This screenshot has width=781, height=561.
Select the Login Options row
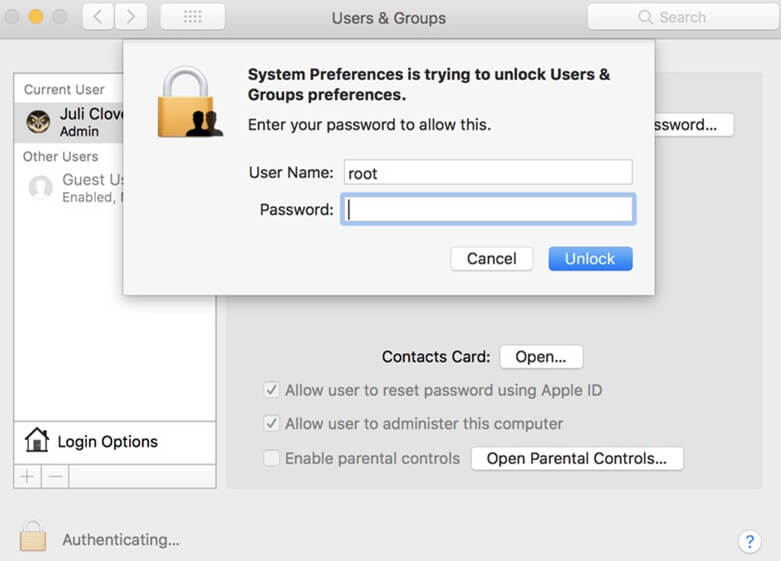(115, 442)
